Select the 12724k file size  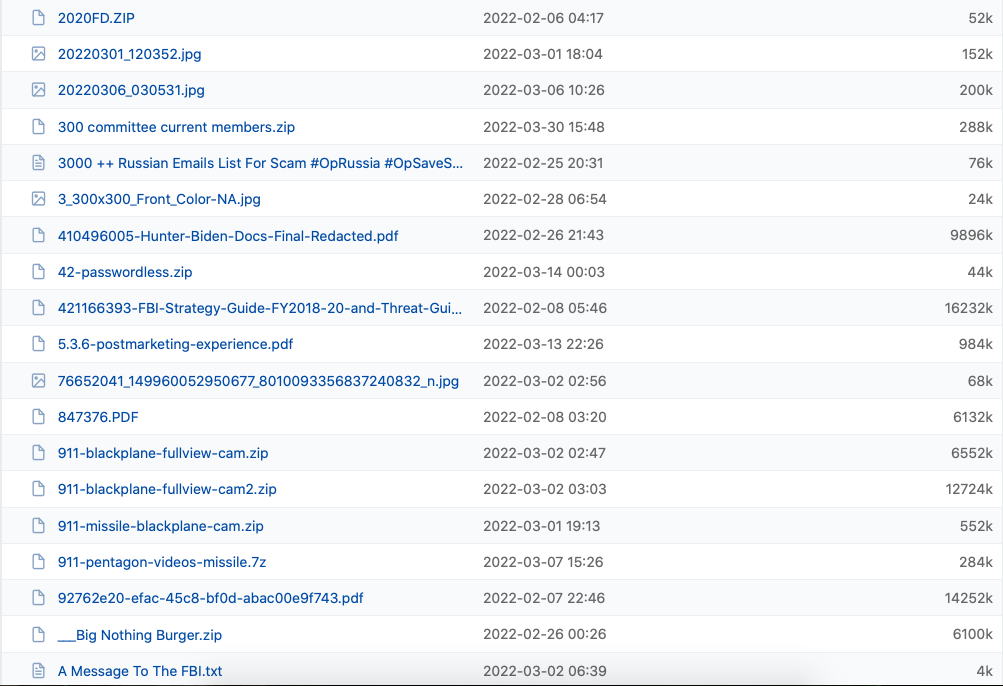coord(969,489)
